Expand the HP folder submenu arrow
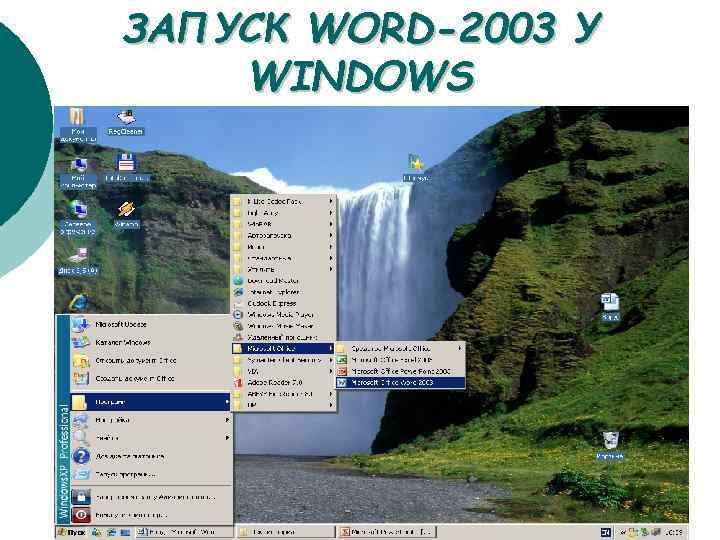The height and width of the screenshot is (540, 720). point(331,405)
